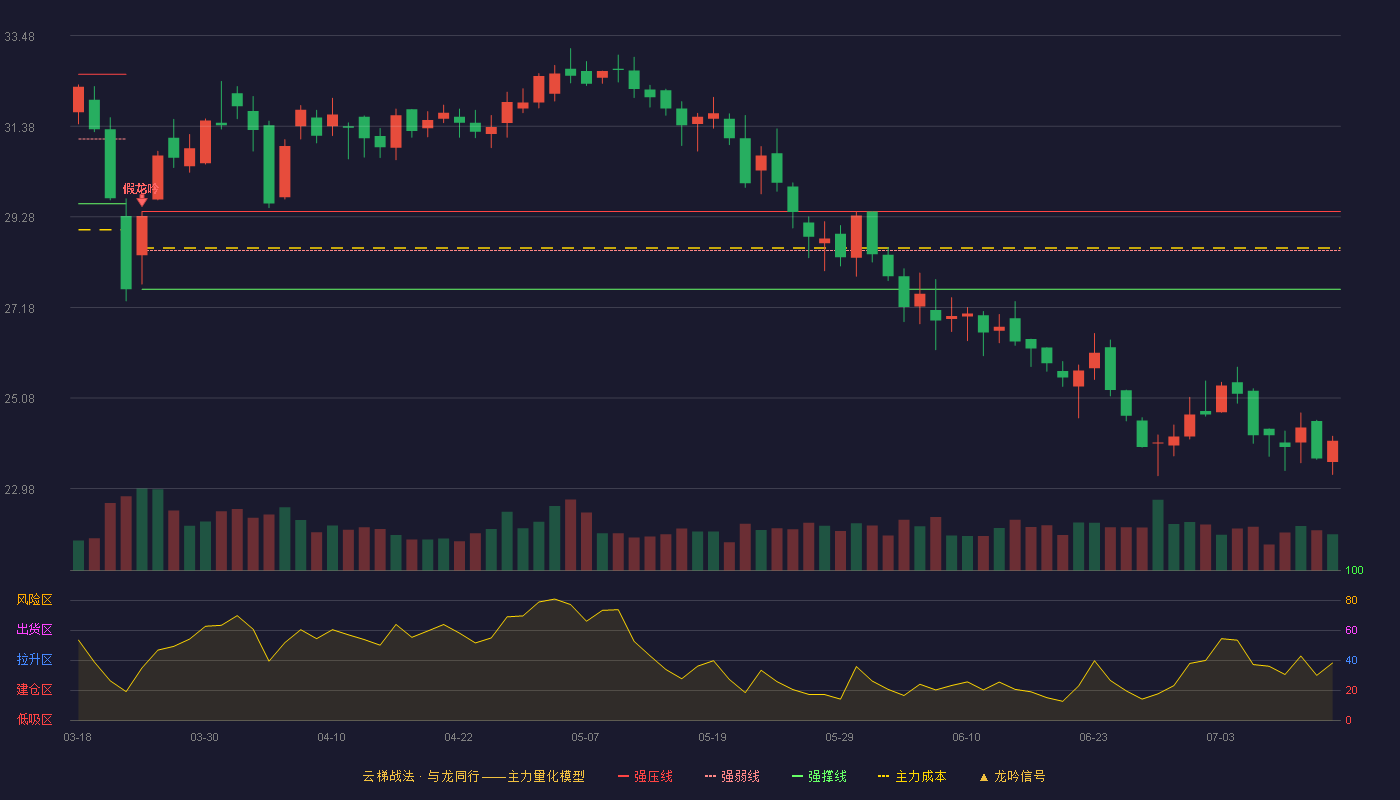
Task: Select the 风险区 zone label
Action: tap(34, 600)
